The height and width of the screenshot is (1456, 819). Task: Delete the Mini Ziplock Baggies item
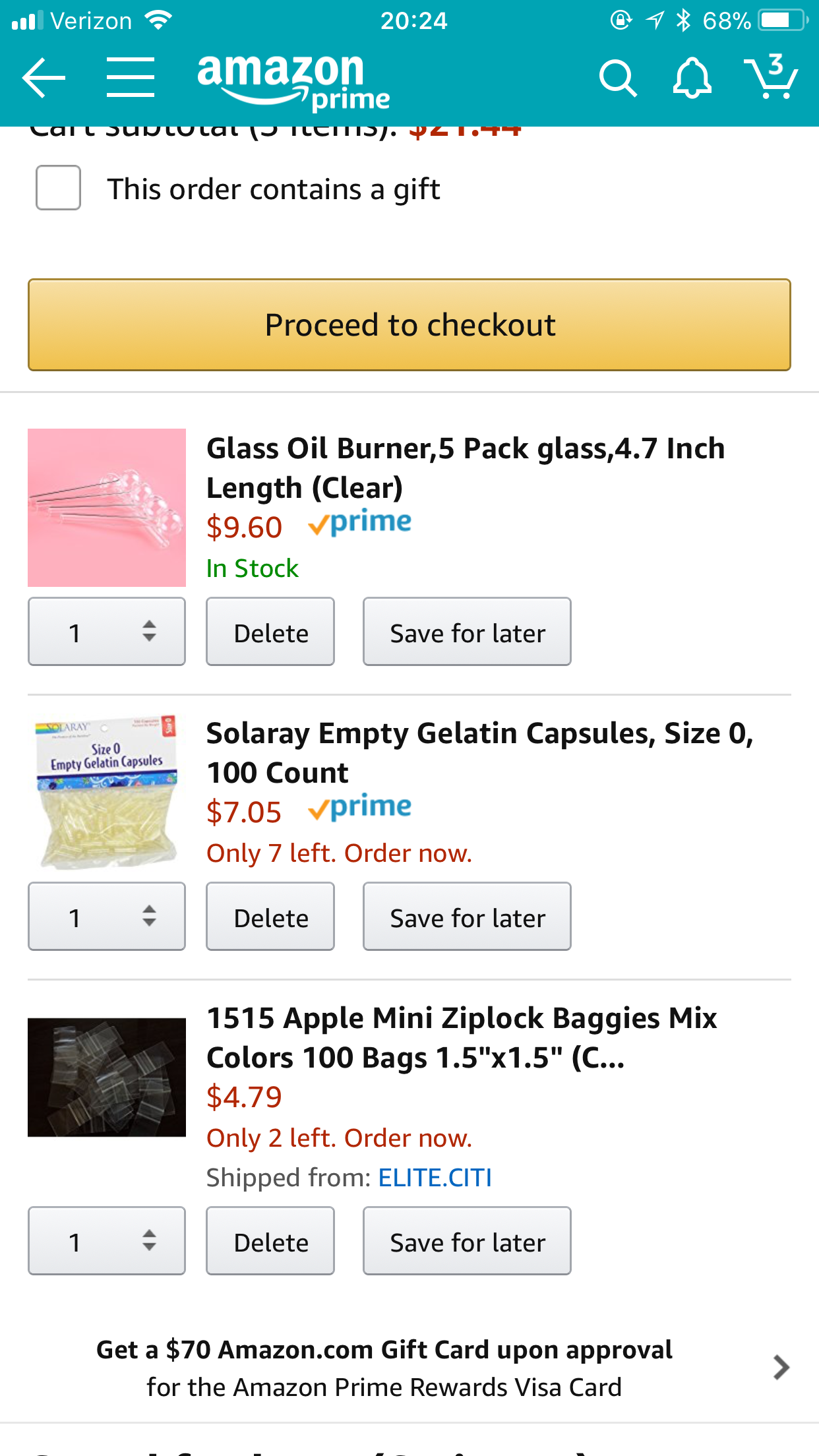(270, 1241)
